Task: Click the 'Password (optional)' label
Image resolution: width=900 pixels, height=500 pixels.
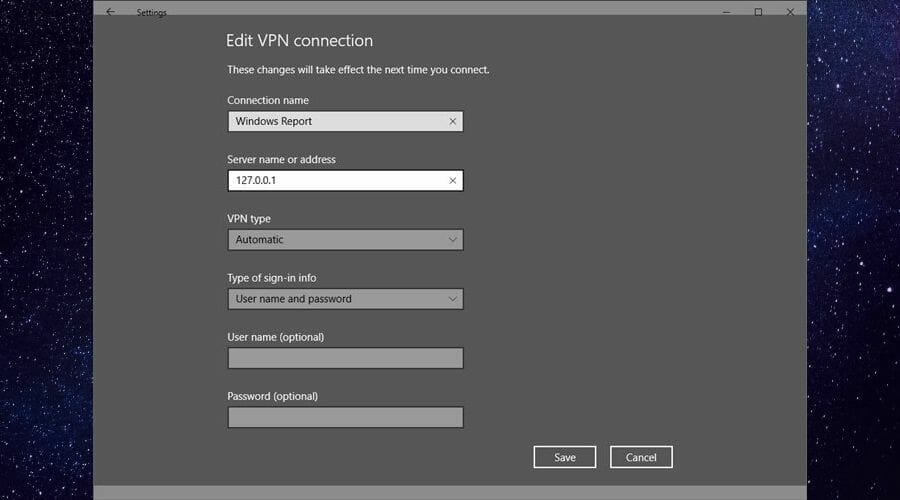Action: click(x=272, y=396)
